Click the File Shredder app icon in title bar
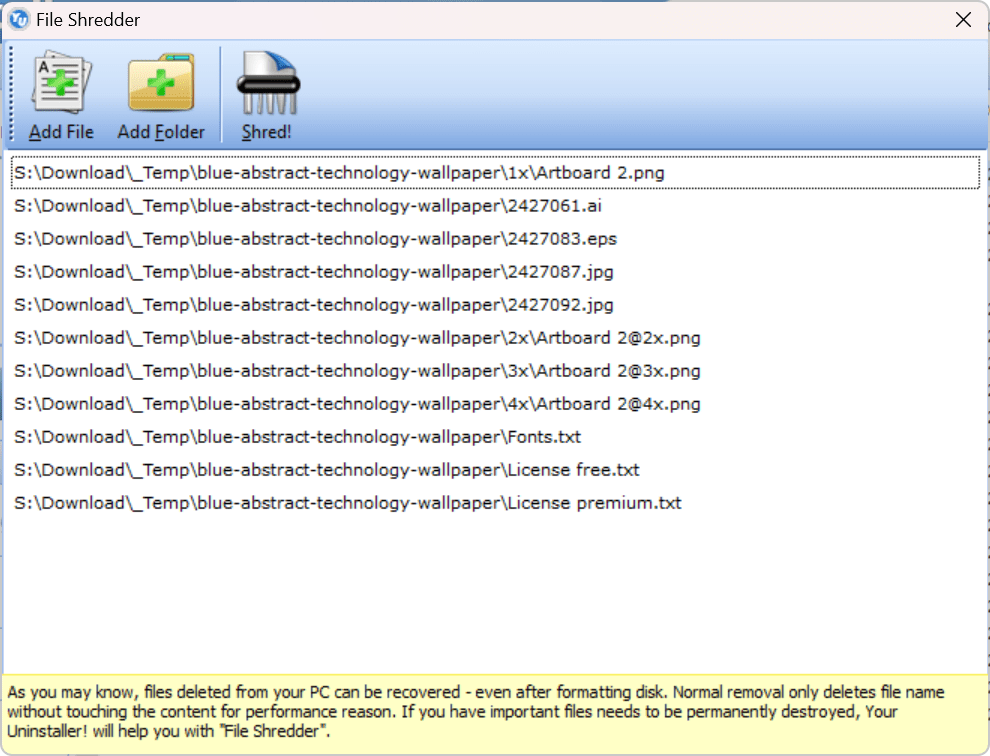The width and height of the screenshot is (990, 756). point(18,20)
